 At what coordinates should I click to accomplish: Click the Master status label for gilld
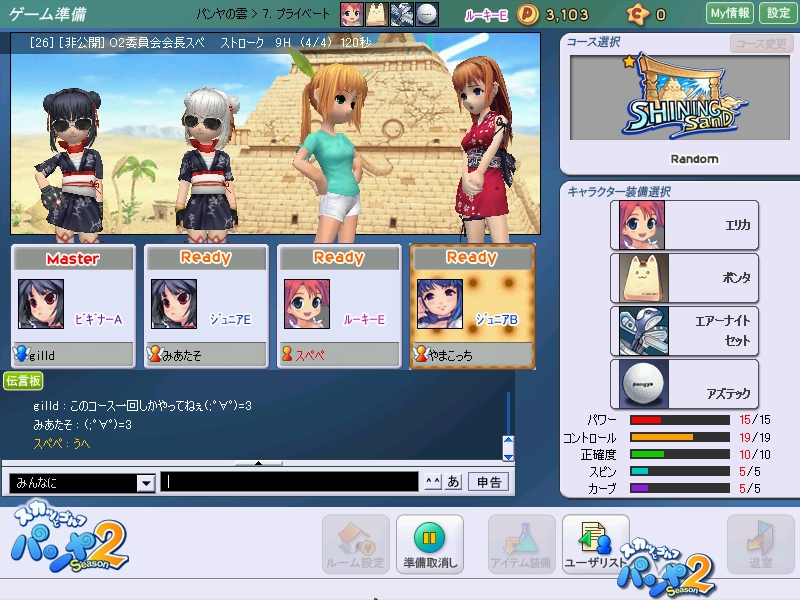pos(73,259)
